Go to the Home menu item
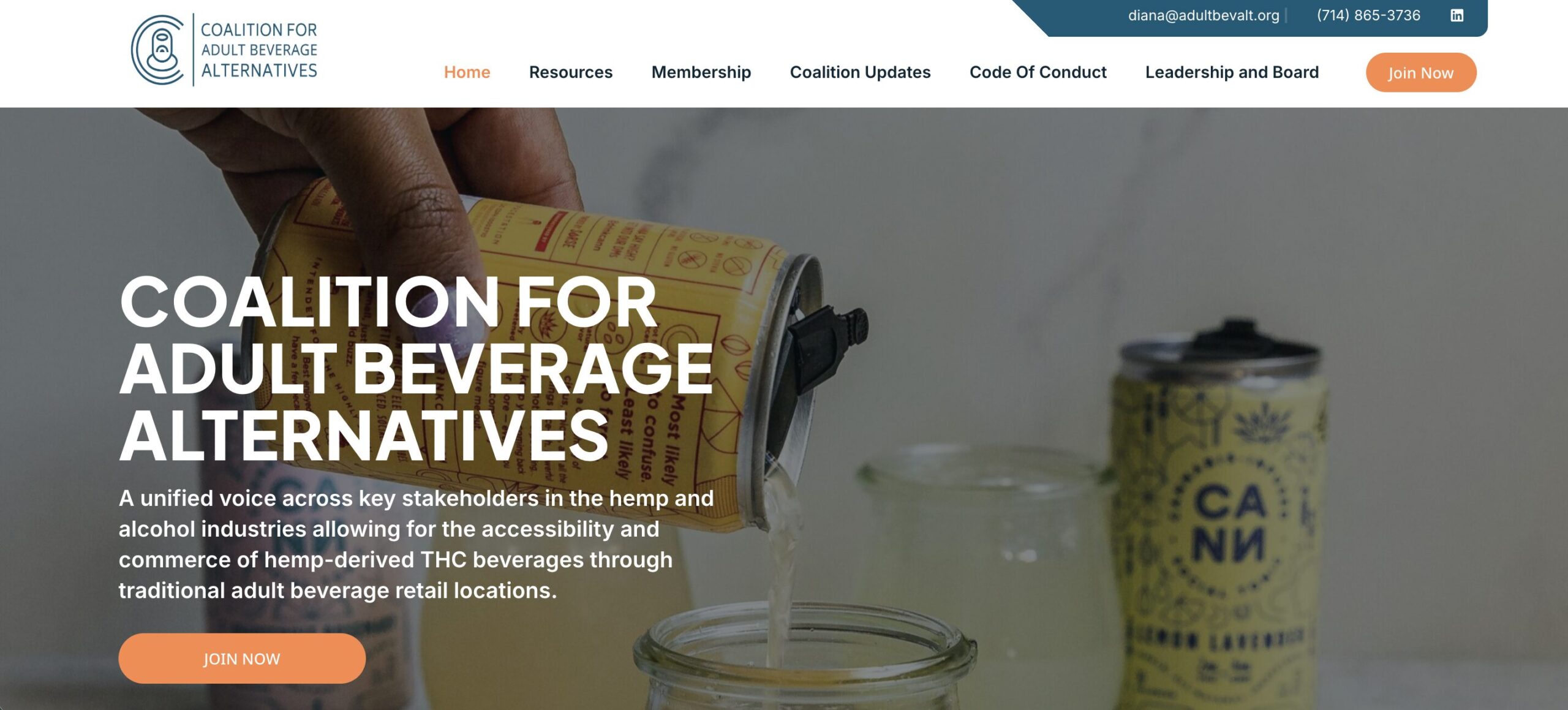The height and width of the screenshot is (710, 1568). (x=467, y=72)
